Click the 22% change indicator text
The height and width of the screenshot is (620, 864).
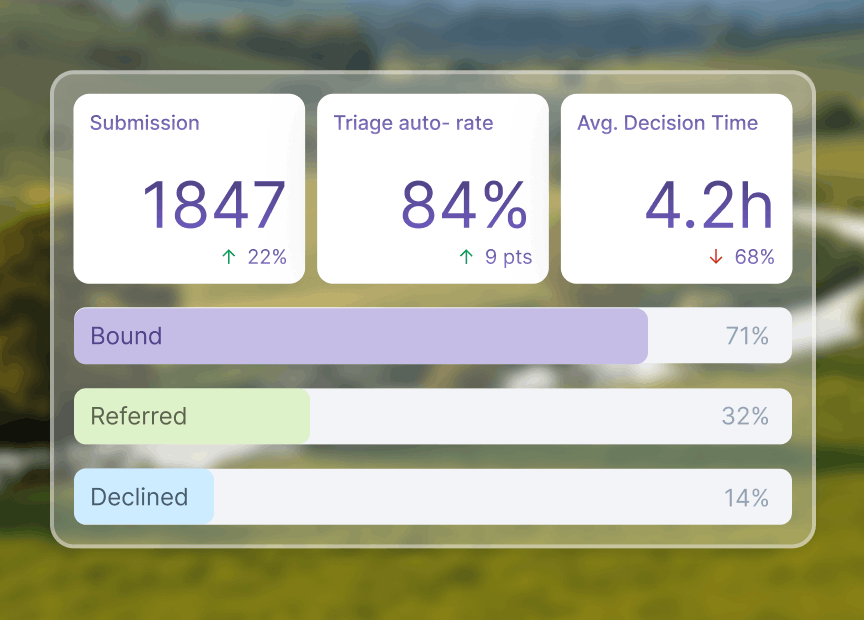pyautogui.click(x=267, y=256)
